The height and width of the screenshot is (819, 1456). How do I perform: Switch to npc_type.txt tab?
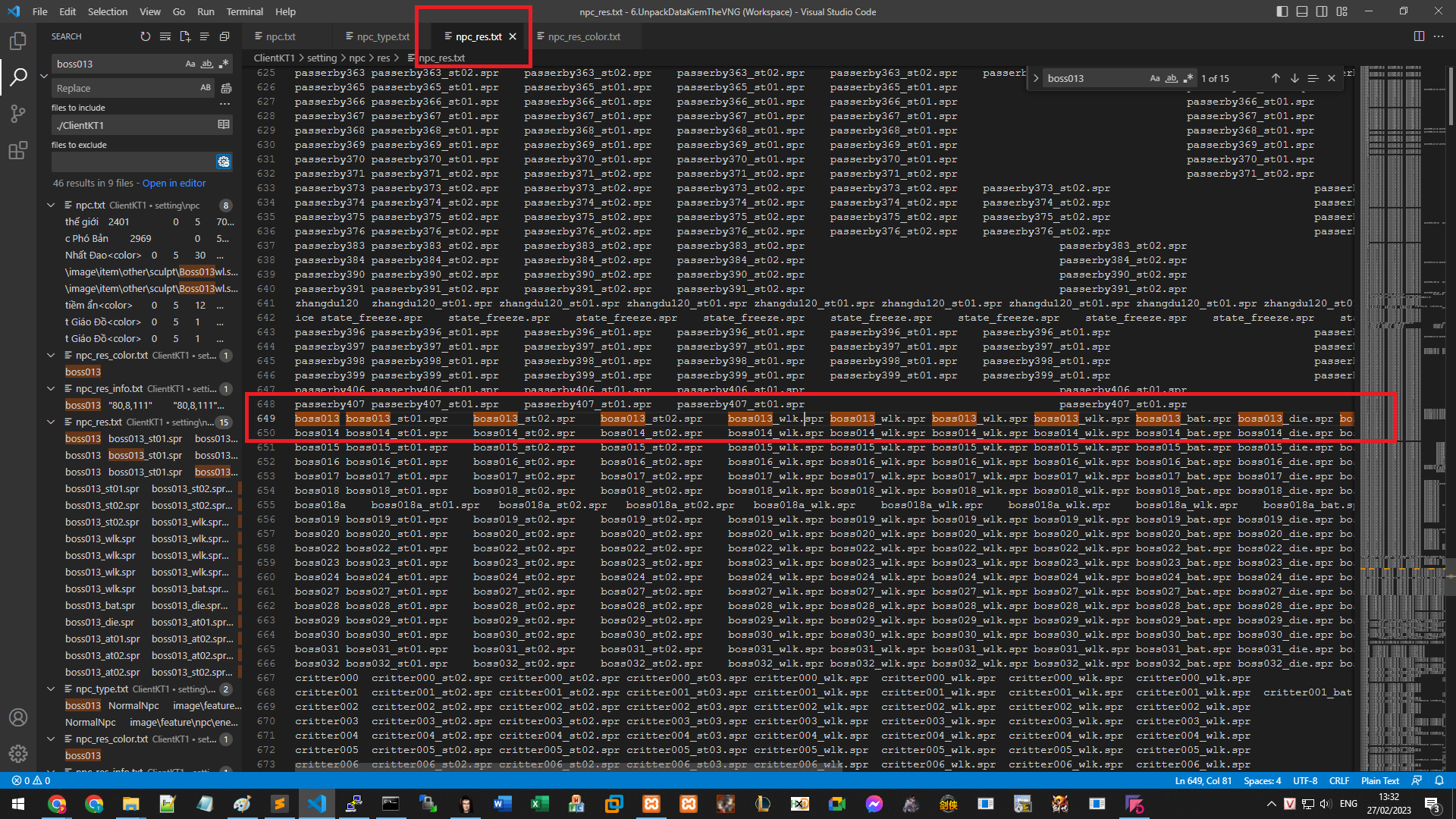[382, 36]
